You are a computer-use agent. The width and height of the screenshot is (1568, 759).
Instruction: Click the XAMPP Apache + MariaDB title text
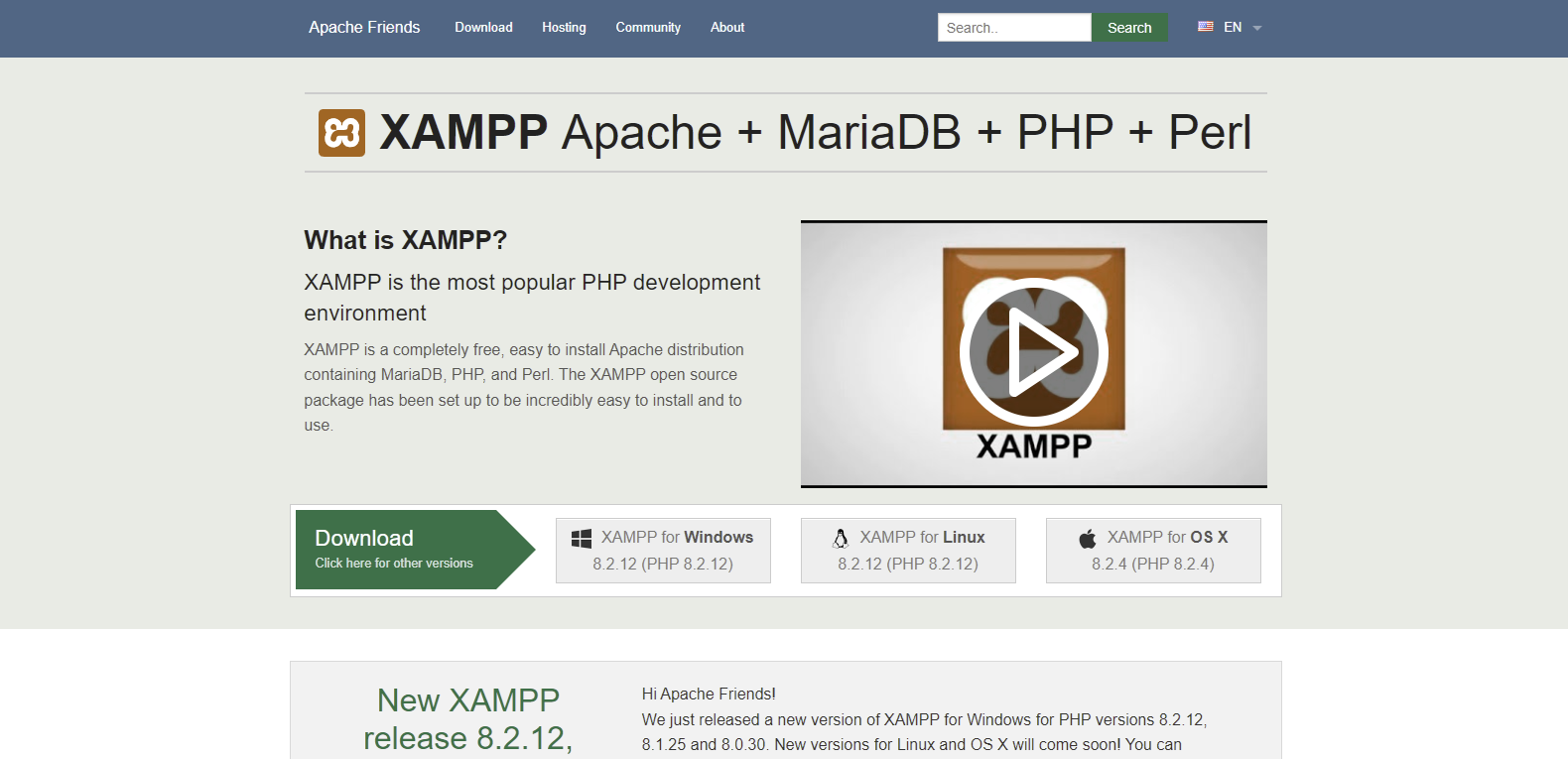tap(815, 133)
